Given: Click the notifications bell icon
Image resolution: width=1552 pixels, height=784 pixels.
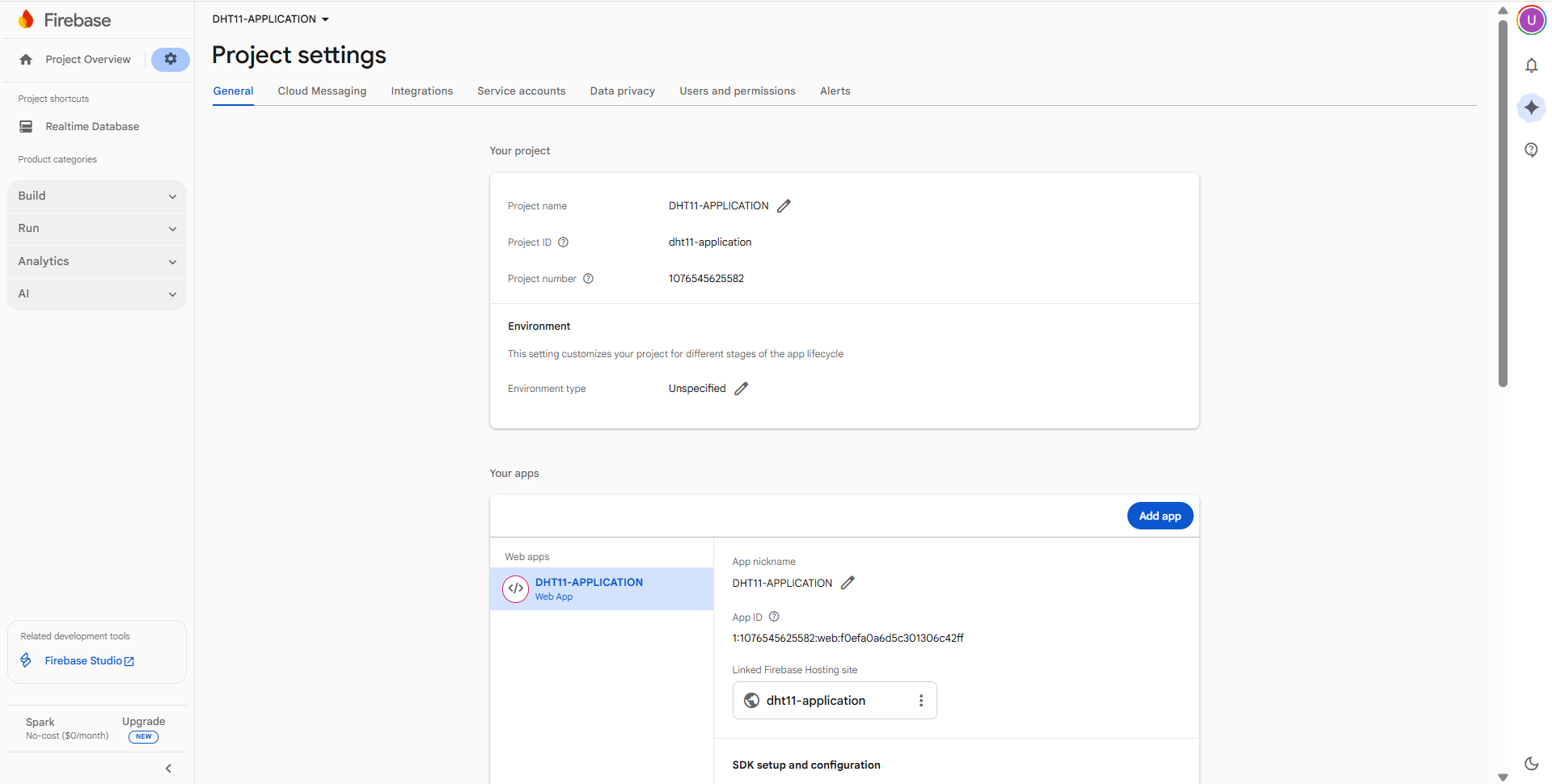Looking at the screenshot, I should click(1531, 65).
